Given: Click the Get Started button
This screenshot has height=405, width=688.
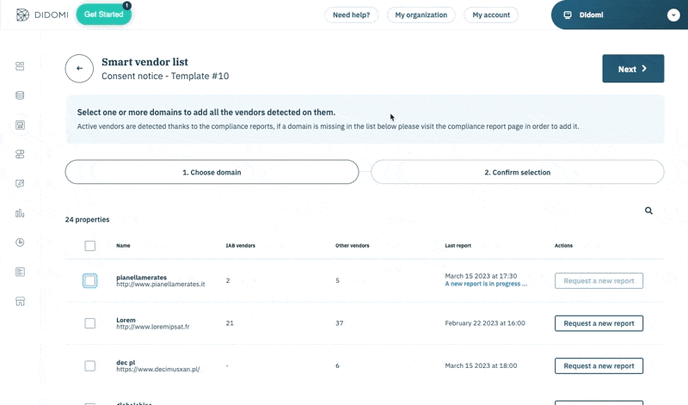Looking at the screenshot, I should point(104,14).
